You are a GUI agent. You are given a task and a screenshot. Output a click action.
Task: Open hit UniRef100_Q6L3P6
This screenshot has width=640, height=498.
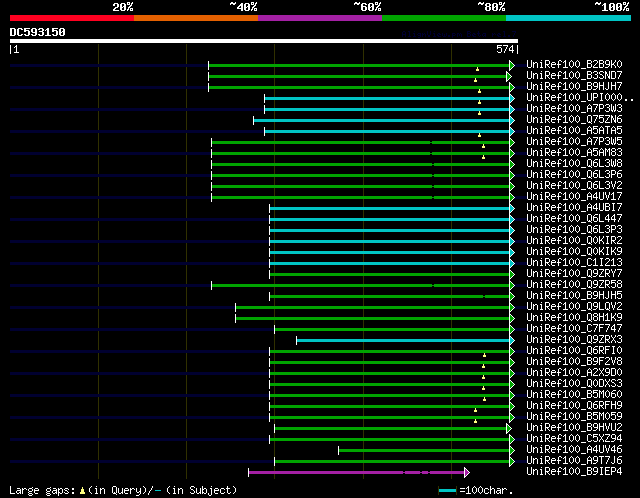click(574, 175)
